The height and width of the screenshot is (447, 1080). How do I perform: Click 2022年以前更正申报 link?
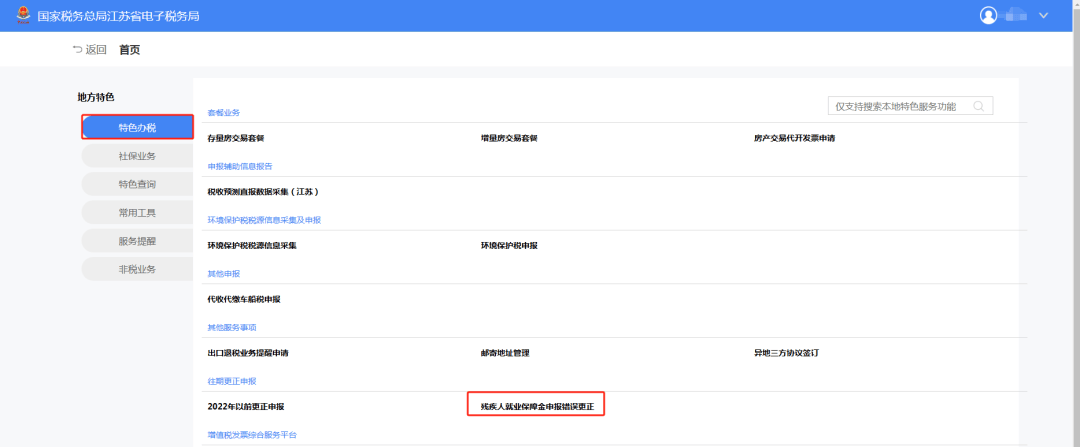(246, 407)
